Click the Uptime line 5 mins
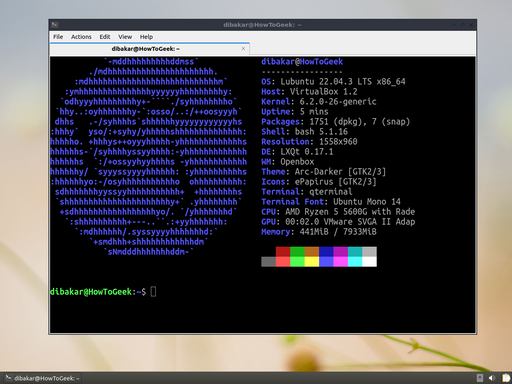The width and height of the screenshot is (512, 384). point(295,112)
